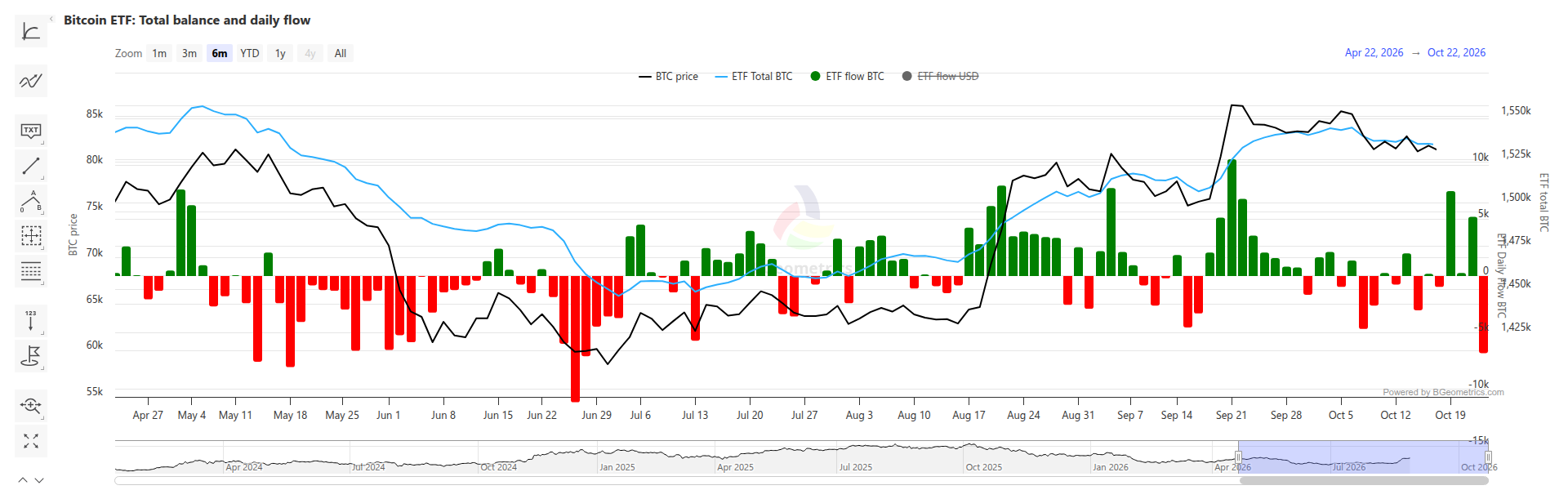Select the flag marker tool
The height and width of the screenshot is (490, 1568).
tap(31, 356)
